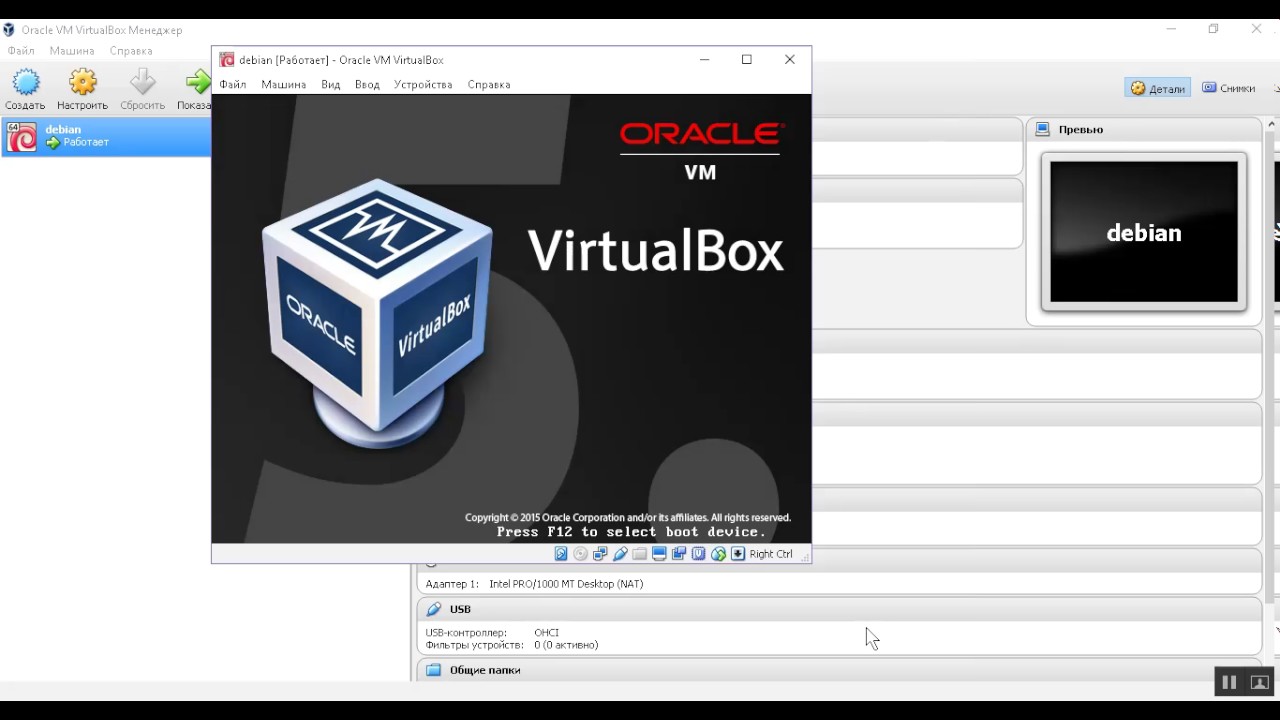The height and width of the screenshot is (720, 1280).
Task: Open Настроить settings gear icon
Action: tap(83, 83)
